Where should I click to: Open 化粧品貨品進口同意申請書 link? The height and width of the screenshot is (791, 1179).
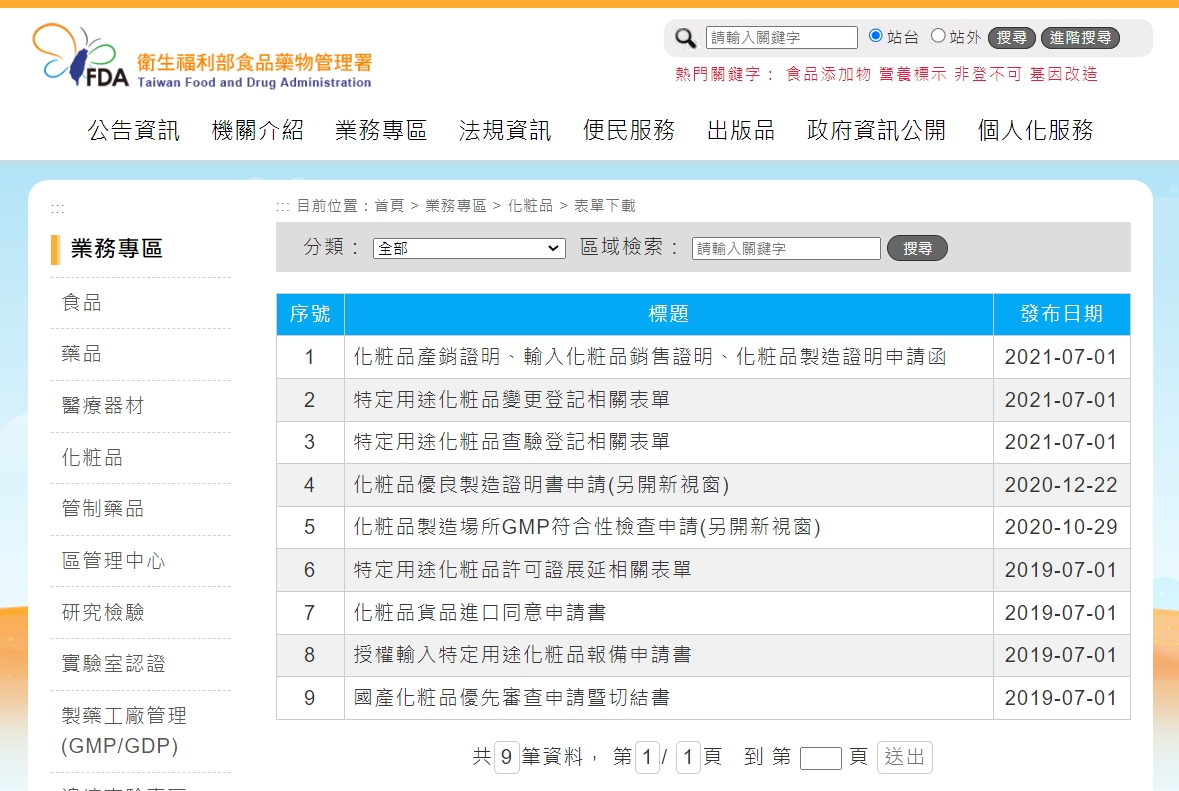tap(479, 612)
